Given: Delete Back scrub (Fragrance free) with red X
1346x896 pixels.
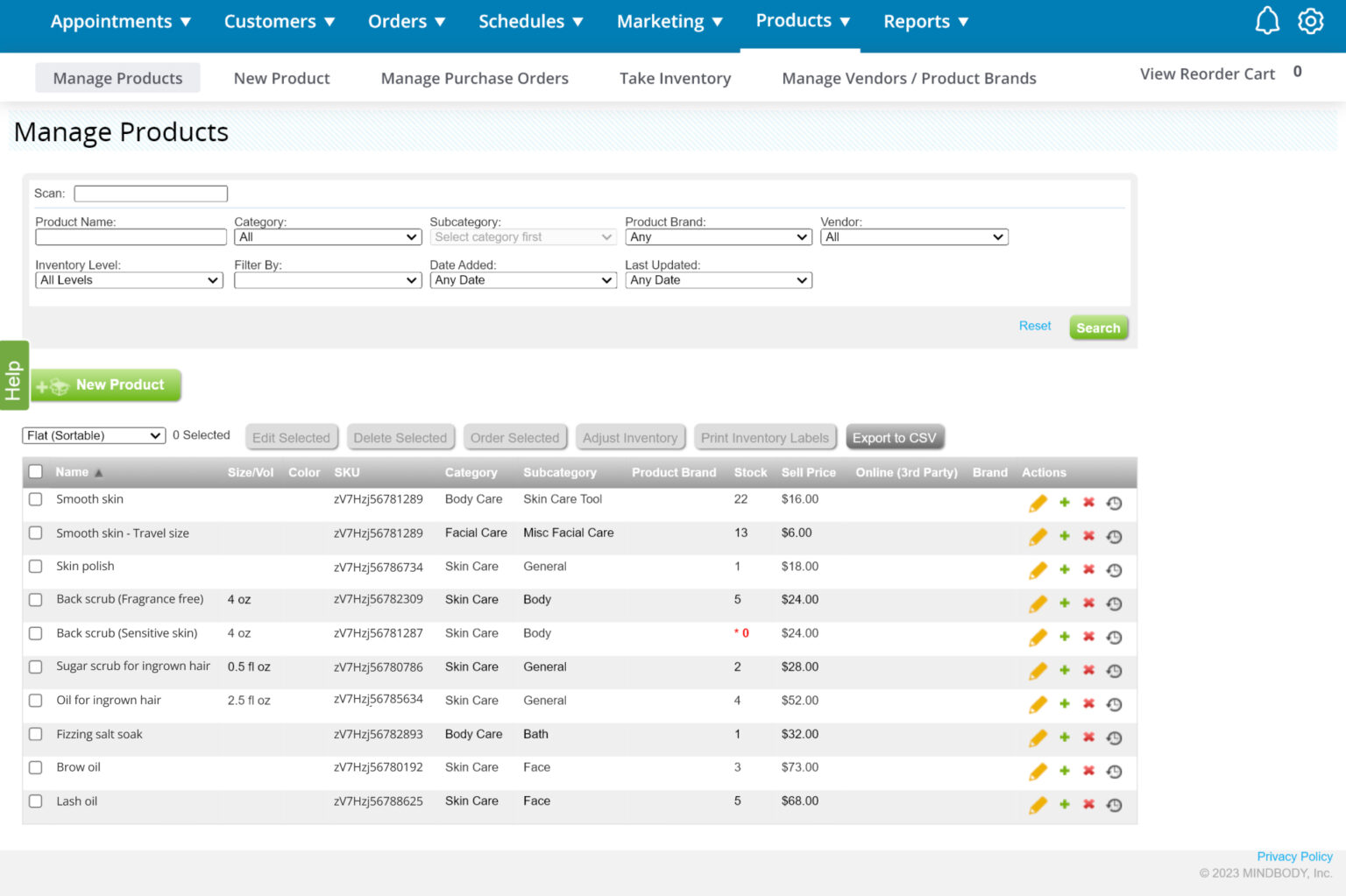Looking at the screenshot, I should coord(1088,603).
